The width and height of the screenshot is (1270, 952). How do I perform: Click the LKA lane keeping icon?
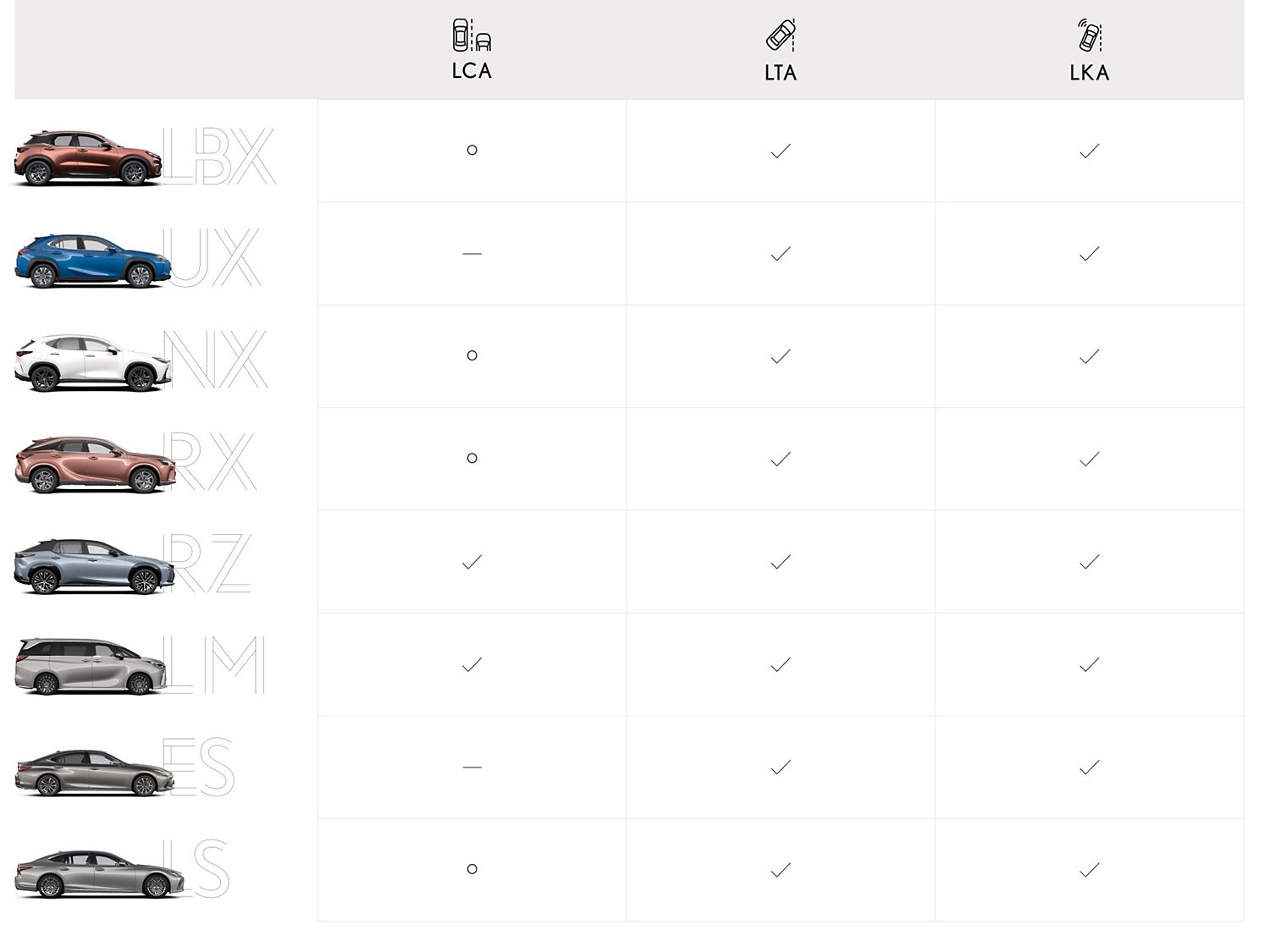[1090, 36]
